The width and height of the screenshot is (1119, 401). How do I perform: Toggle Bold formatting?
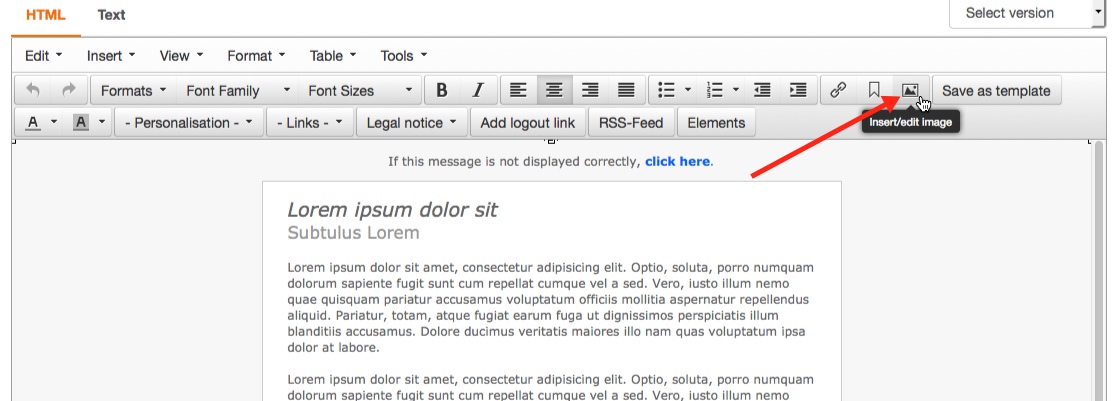442,91
